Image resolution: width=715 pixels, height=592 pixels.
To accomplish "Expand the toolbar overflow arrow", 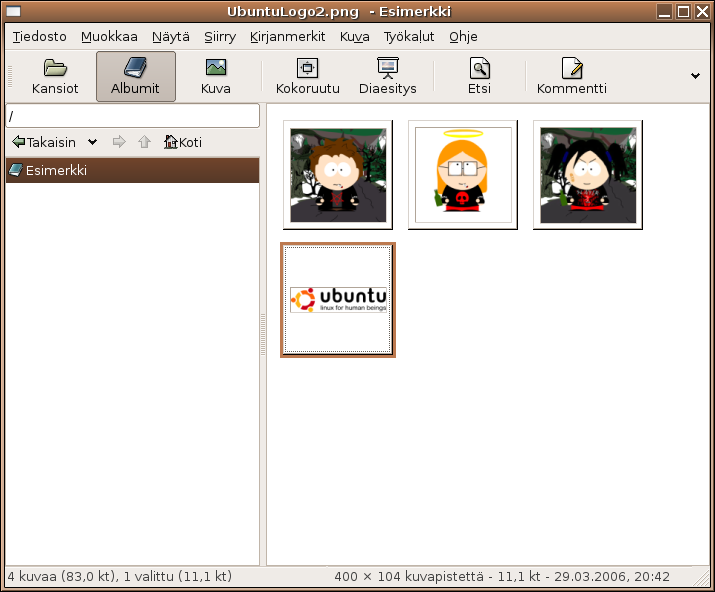I will tap(695, 76).
